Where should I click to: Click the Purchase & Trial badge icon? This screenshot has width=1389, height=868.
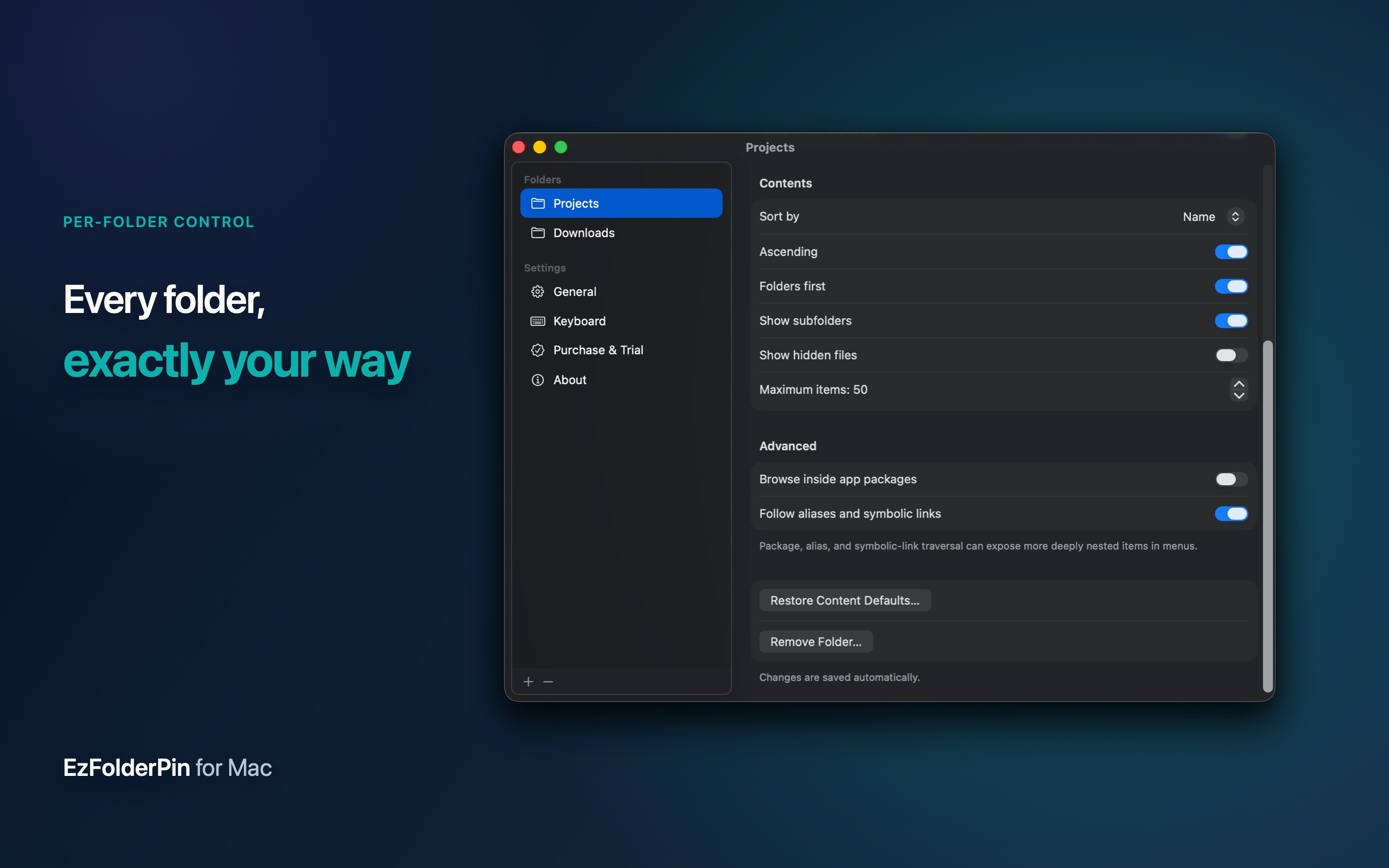pyautogui.click(x=538, y=350)
